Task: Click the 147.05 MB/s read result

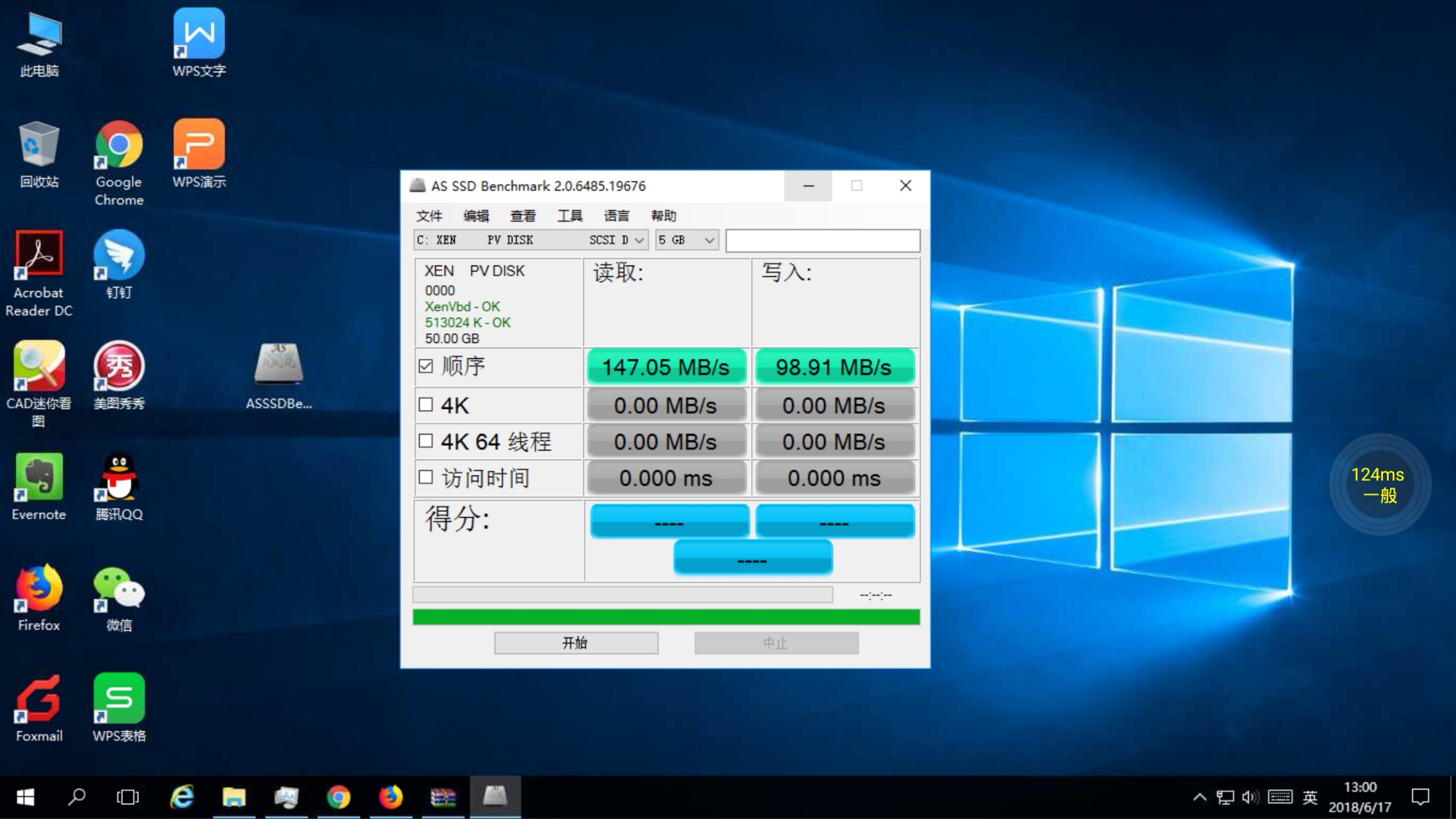Action: pyautogui.click(x=667, y=367)
